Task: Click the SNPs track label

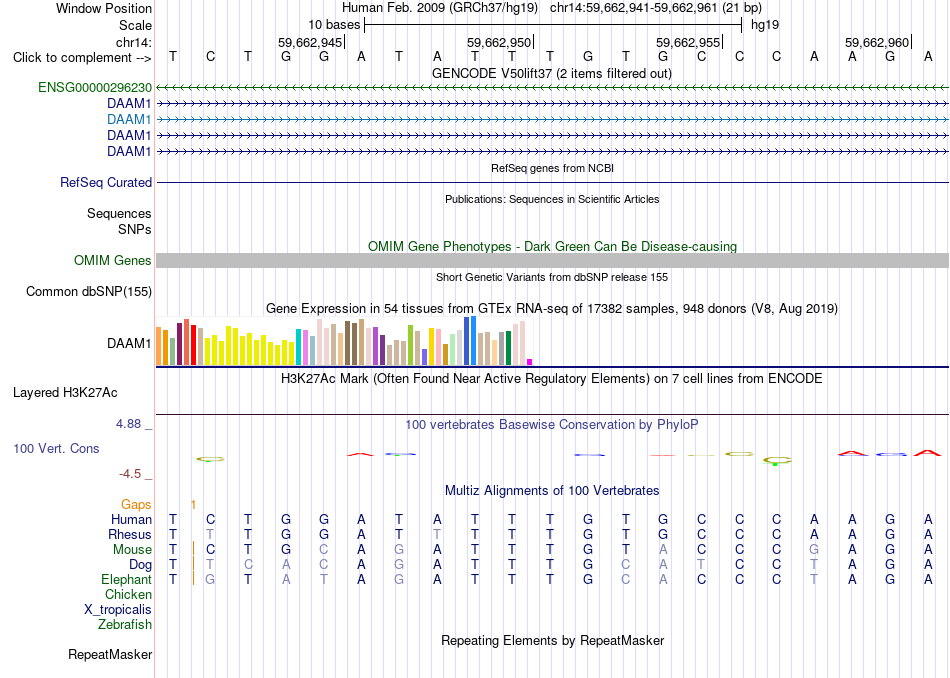Action: click(x=135, y=229)
